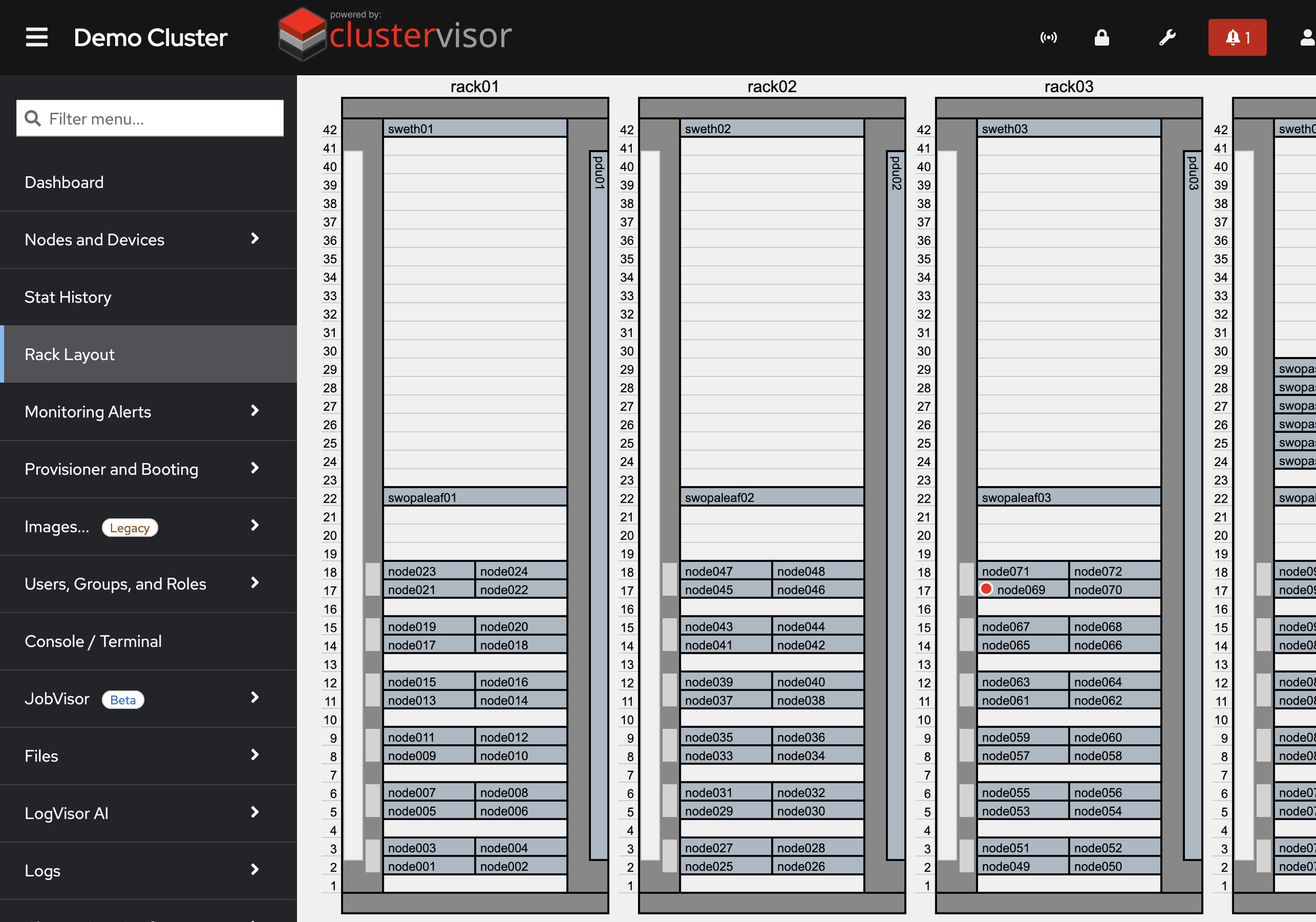Screen dimensions: 1316x922
Task: Select node001 in rack01
Action: click(x=428, y=866)
